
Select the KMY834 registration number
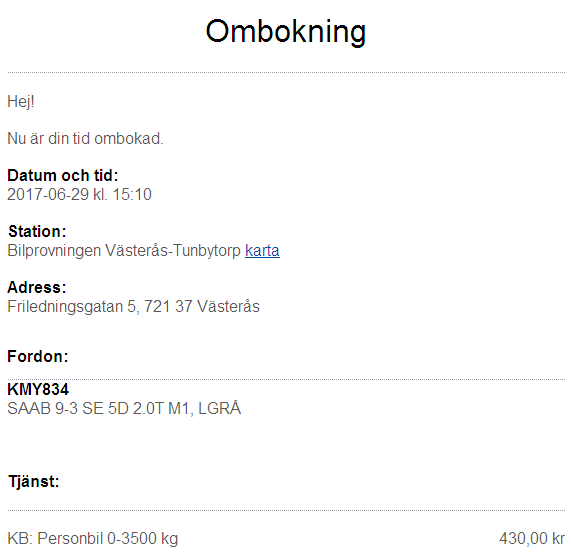click(x=38, y=389)
